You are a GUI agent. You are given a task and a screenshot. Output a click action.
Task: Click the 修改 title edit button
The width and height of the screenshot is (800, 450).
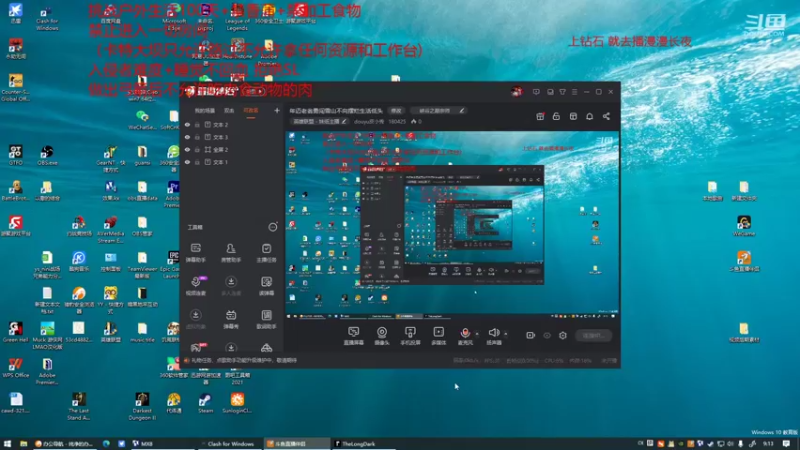click(396, 111)
